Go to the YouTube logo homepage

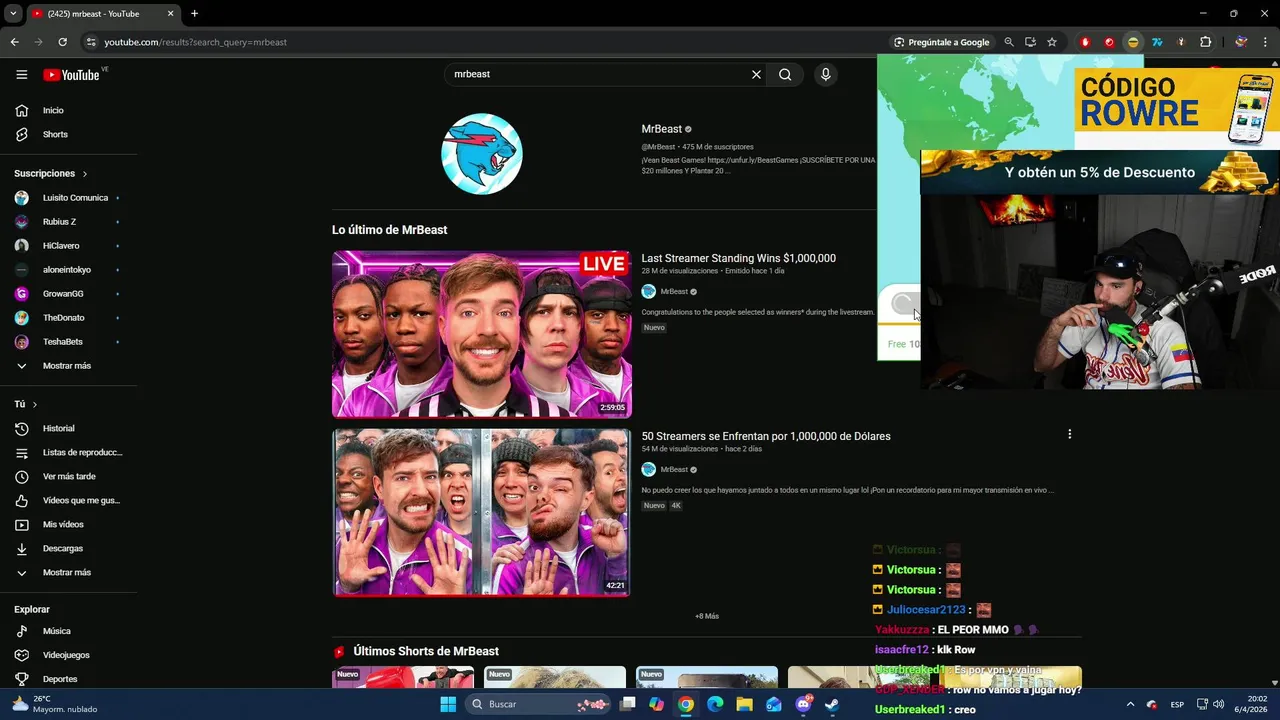pyautogui.click(x=71, y=75)
